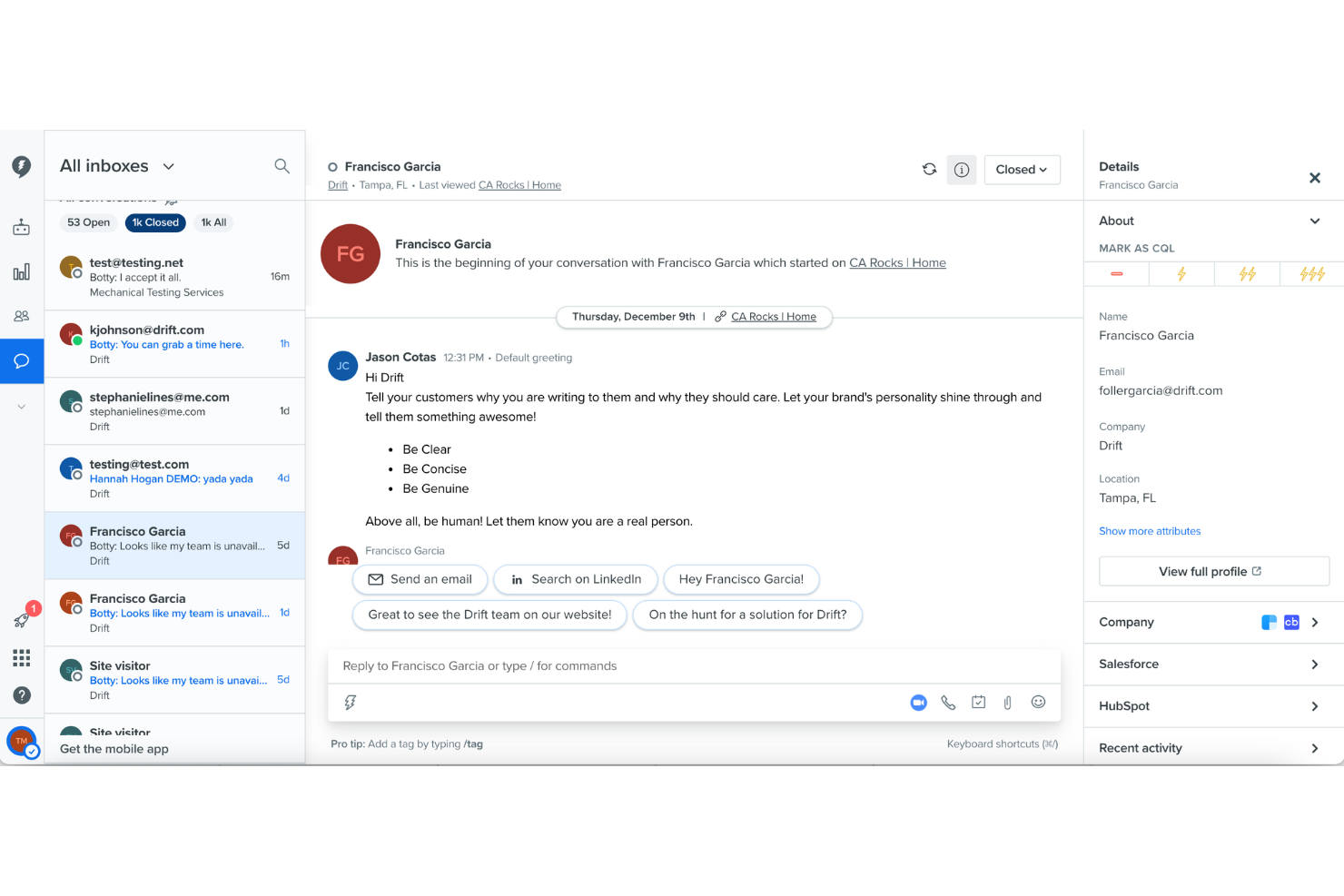
Task: Open the rocket onboarding icon with notification
Action: point(22,619)
